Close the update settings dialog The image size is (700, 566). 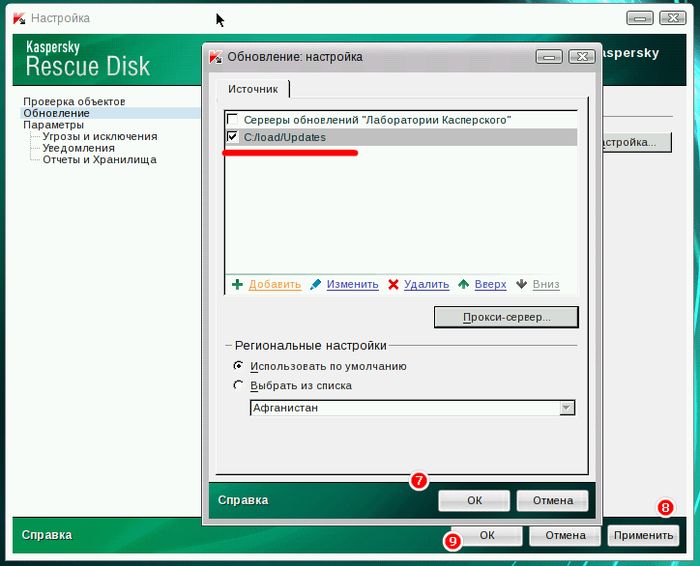coord(582,57)
